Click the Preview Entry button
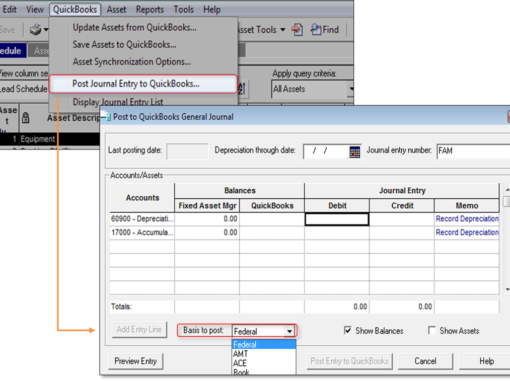This screenshot has height=382, width=510. [136, 361]
